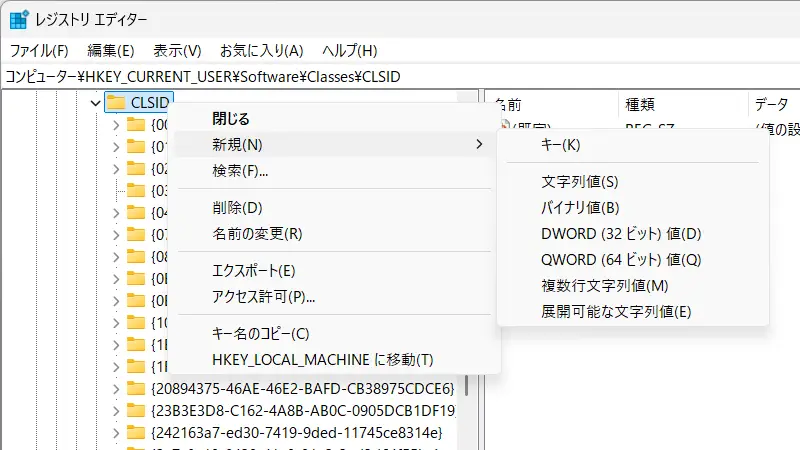
Task: Click エクスポート(E) in context menu
Action: pos(253,270)
